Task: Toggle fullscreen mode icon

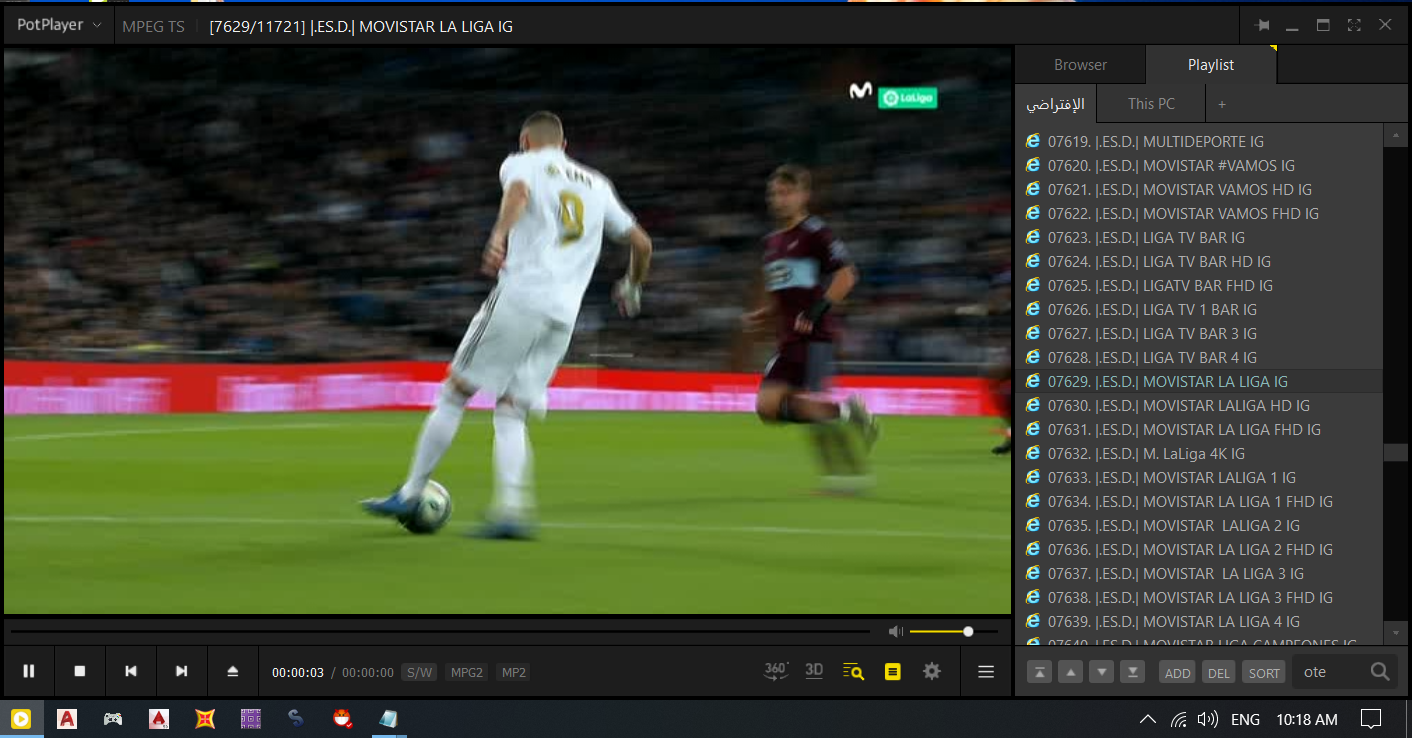Action: [x=1354, y=25]
